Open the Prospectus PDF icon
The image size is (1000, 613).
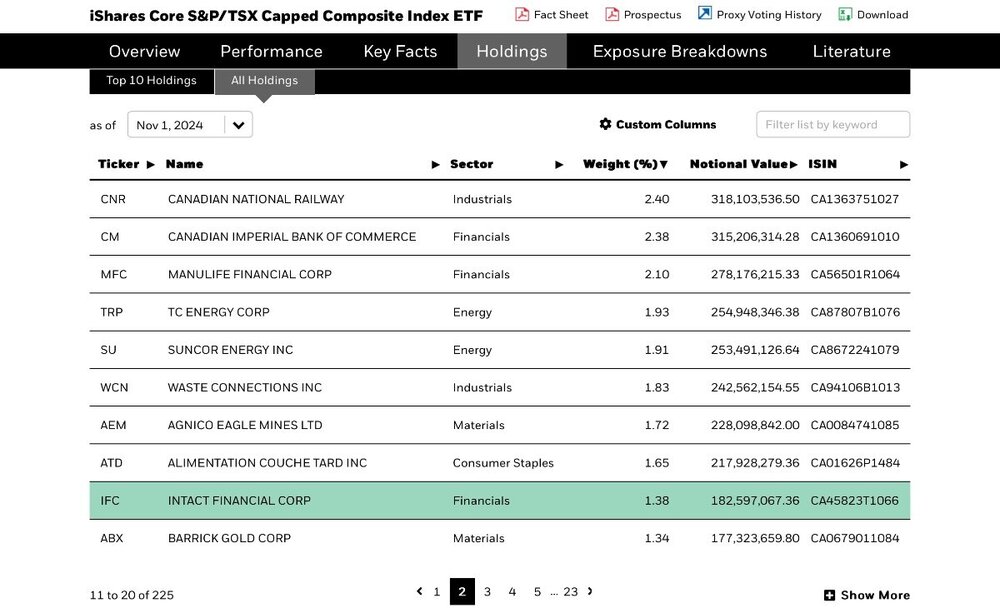[612, 14]
